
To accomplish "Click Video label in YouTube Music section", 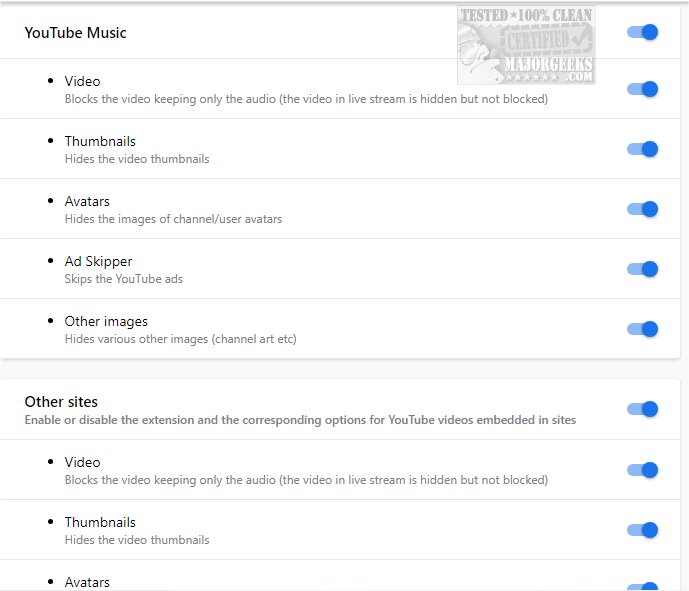I will 82,81.
